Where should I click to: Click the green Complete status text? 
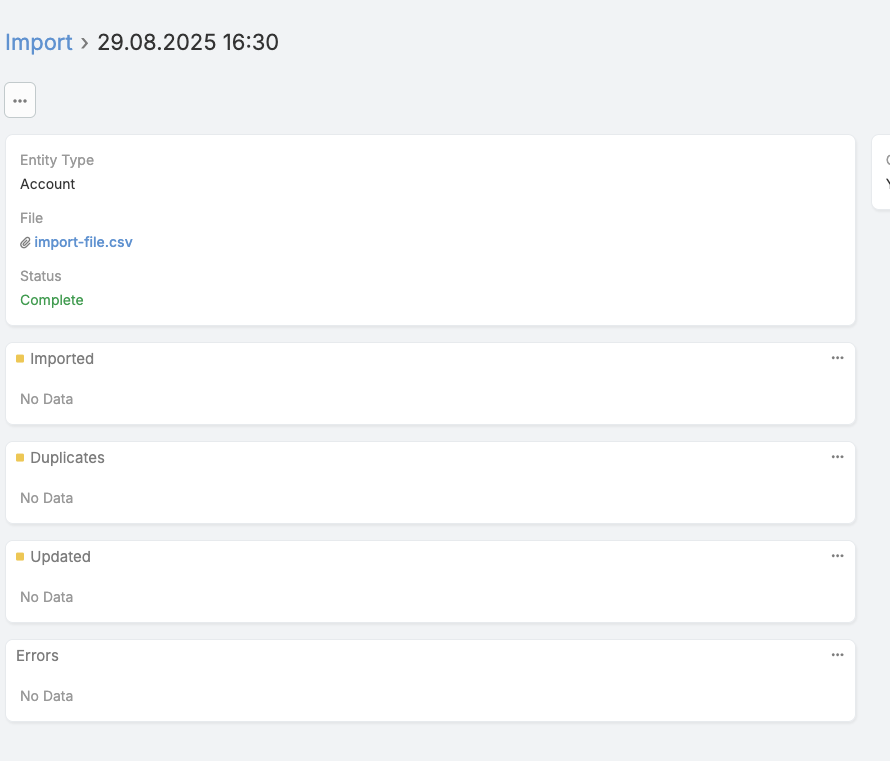(52, 300)
